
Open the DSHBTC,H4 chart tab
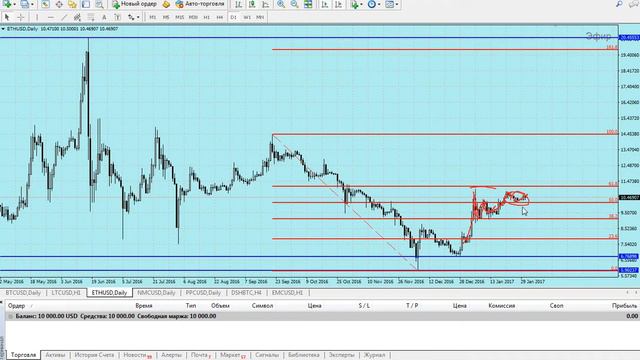246,293
